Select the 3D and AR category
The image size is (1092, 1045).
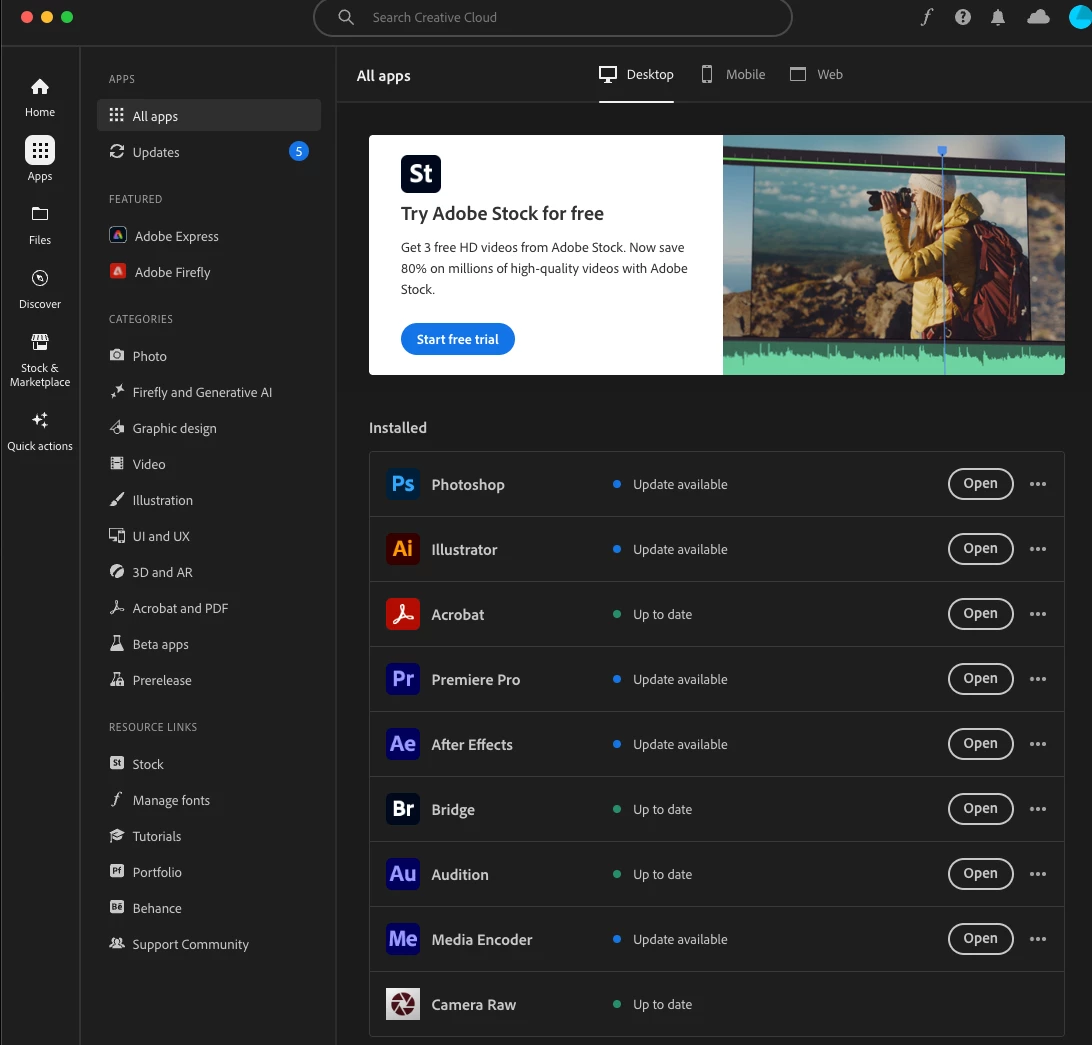coord(151,572)
